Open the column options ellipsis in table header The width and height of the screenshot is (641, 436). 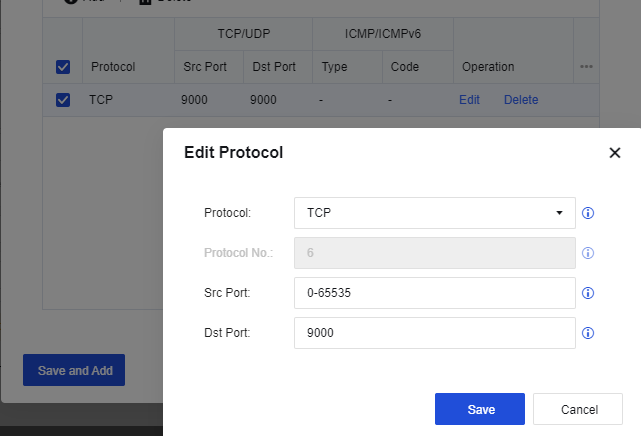coord(586,67)
